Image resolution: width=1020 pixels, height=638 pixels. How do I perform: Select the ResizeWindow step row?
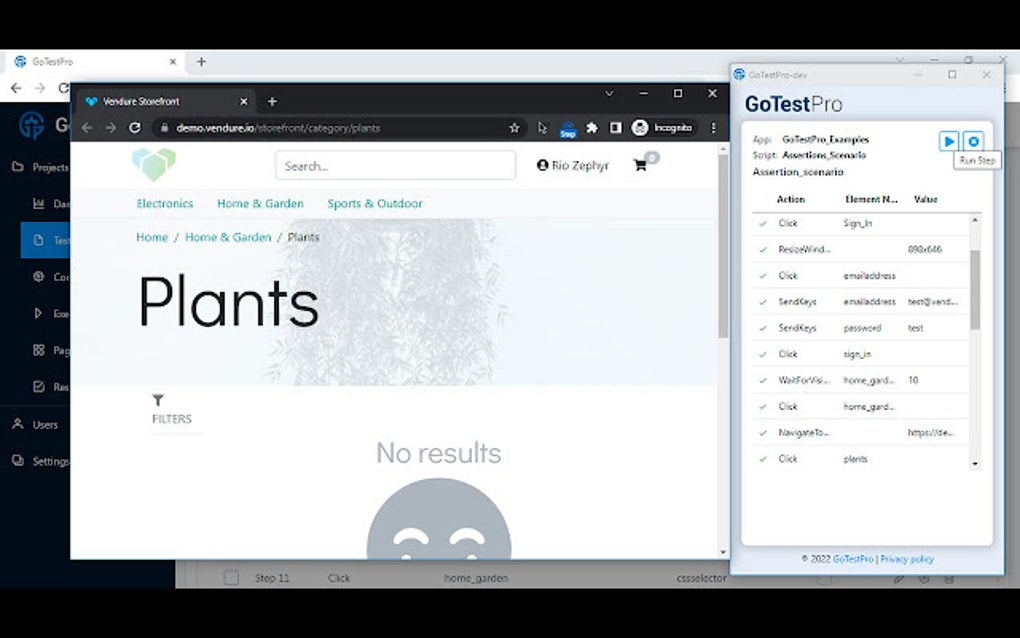(860, 249)
